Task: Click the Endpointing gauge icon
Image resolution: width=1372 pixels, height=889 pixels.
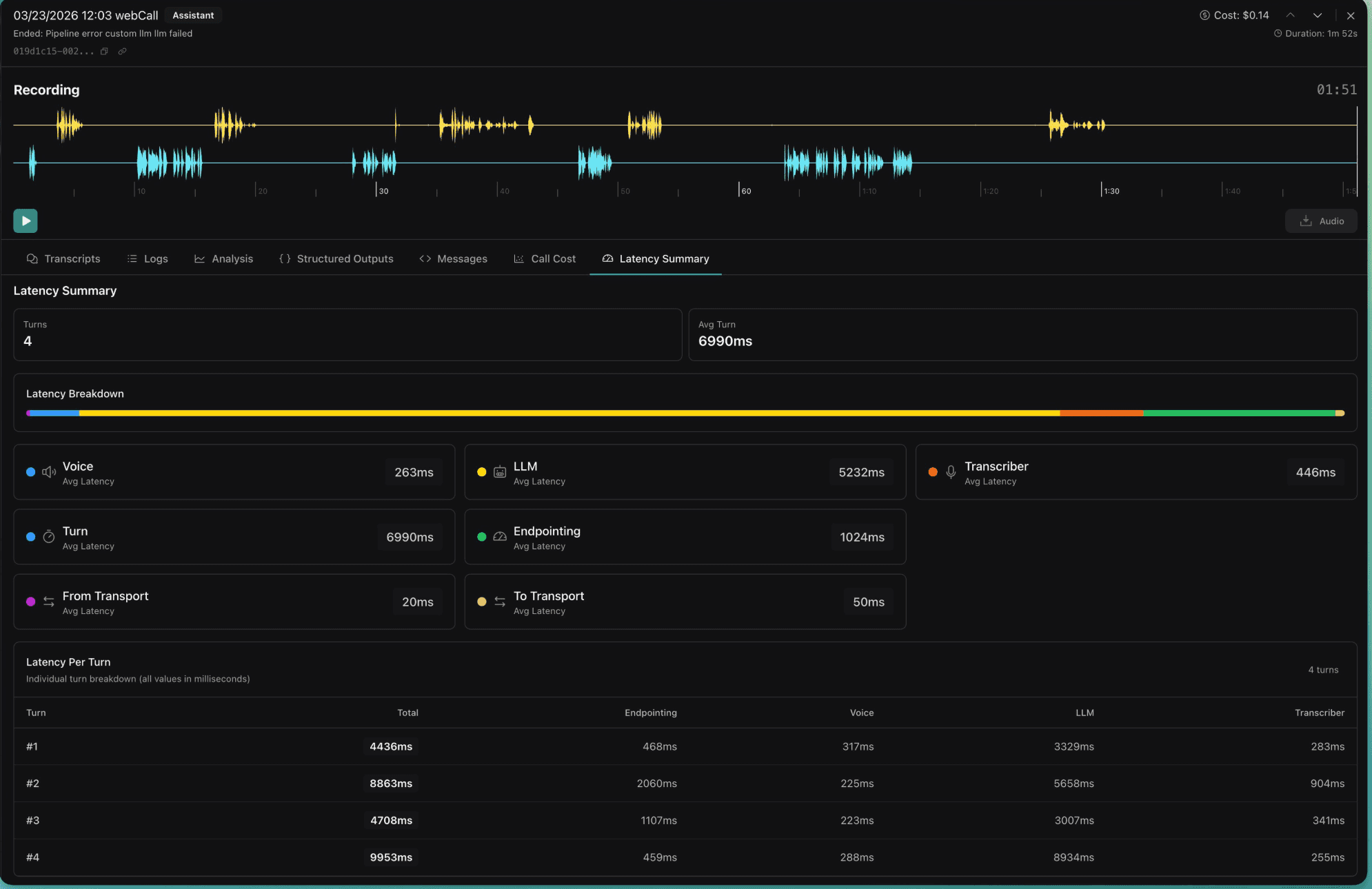Action: 500,537
